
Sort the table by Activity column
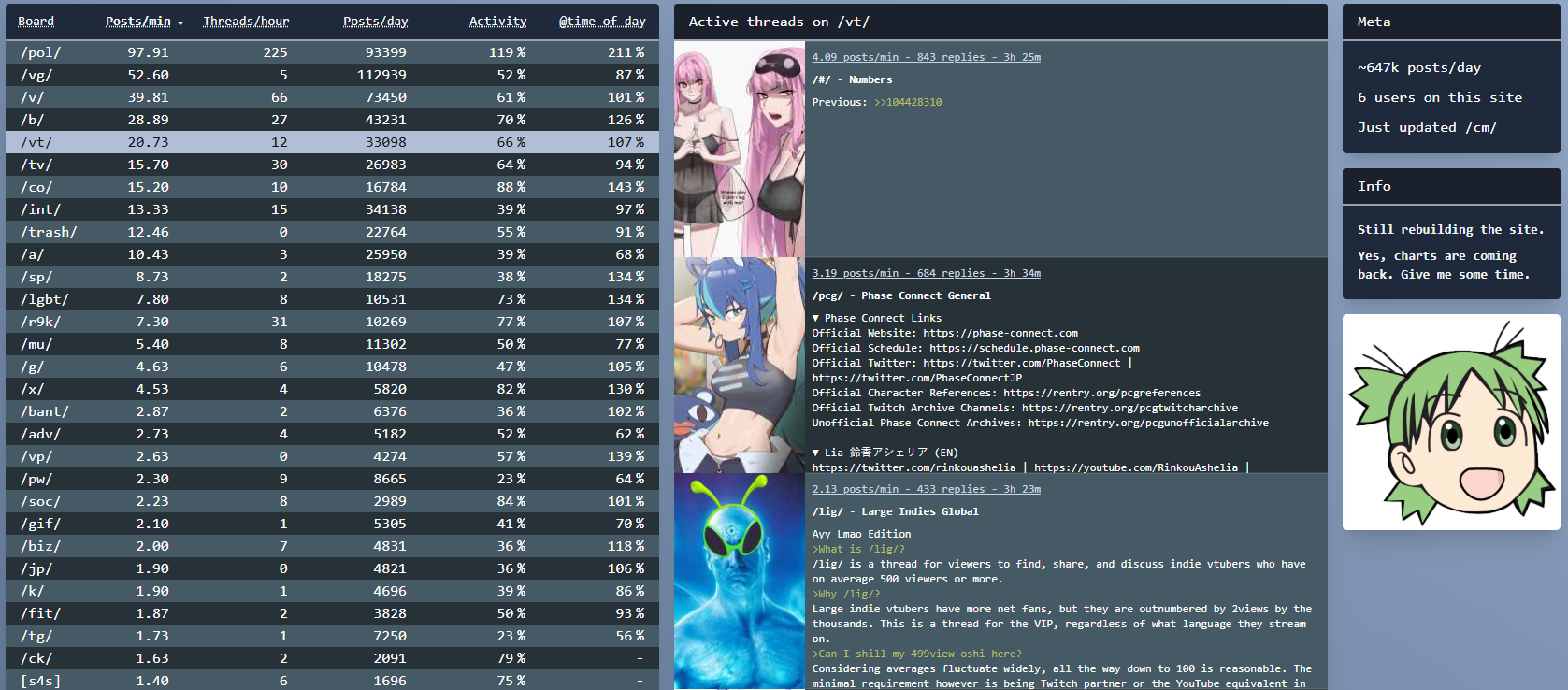pyautogui.click(x=497, y=22)
